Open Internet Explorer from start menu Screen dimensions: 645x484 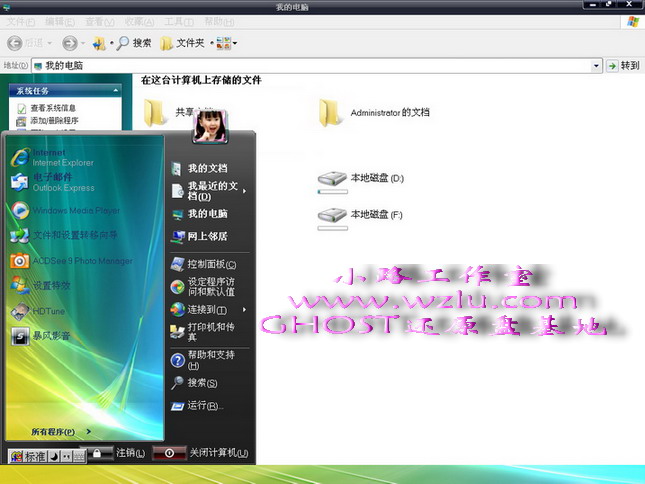click(x=50, y=157)
